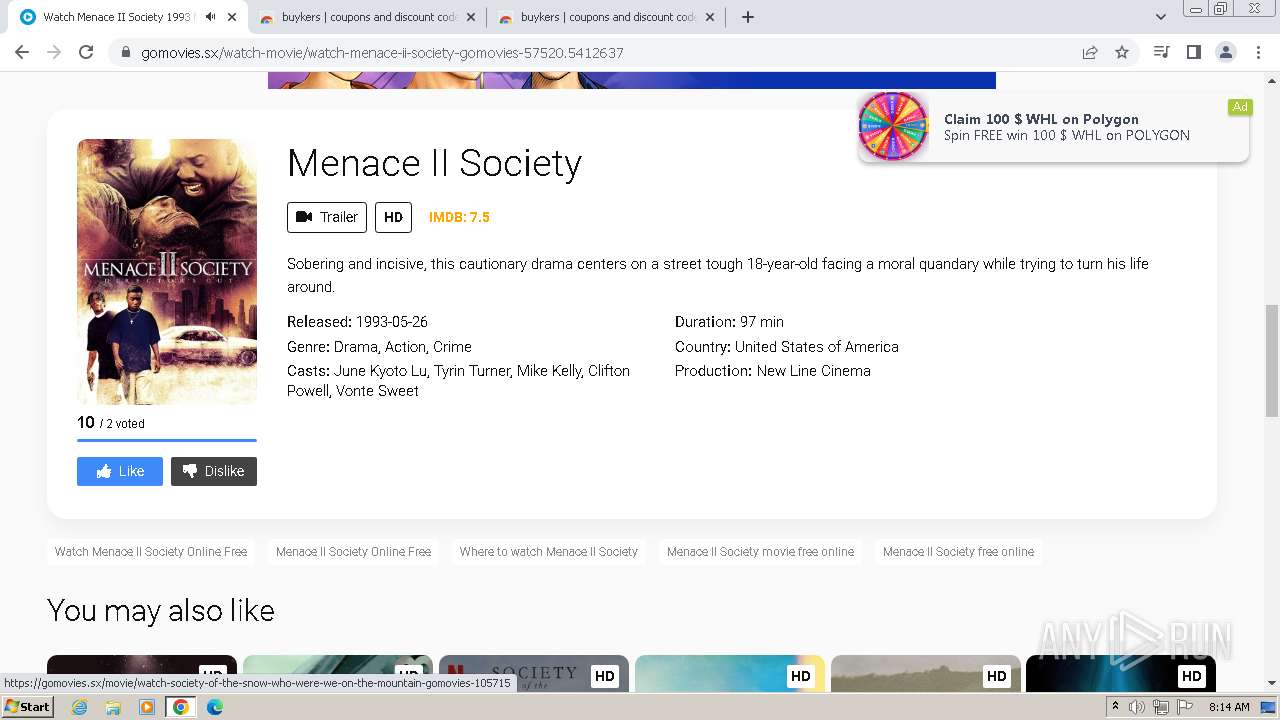
Task: Close the Watch Menace II Society tab
Action: coord(232,17)
